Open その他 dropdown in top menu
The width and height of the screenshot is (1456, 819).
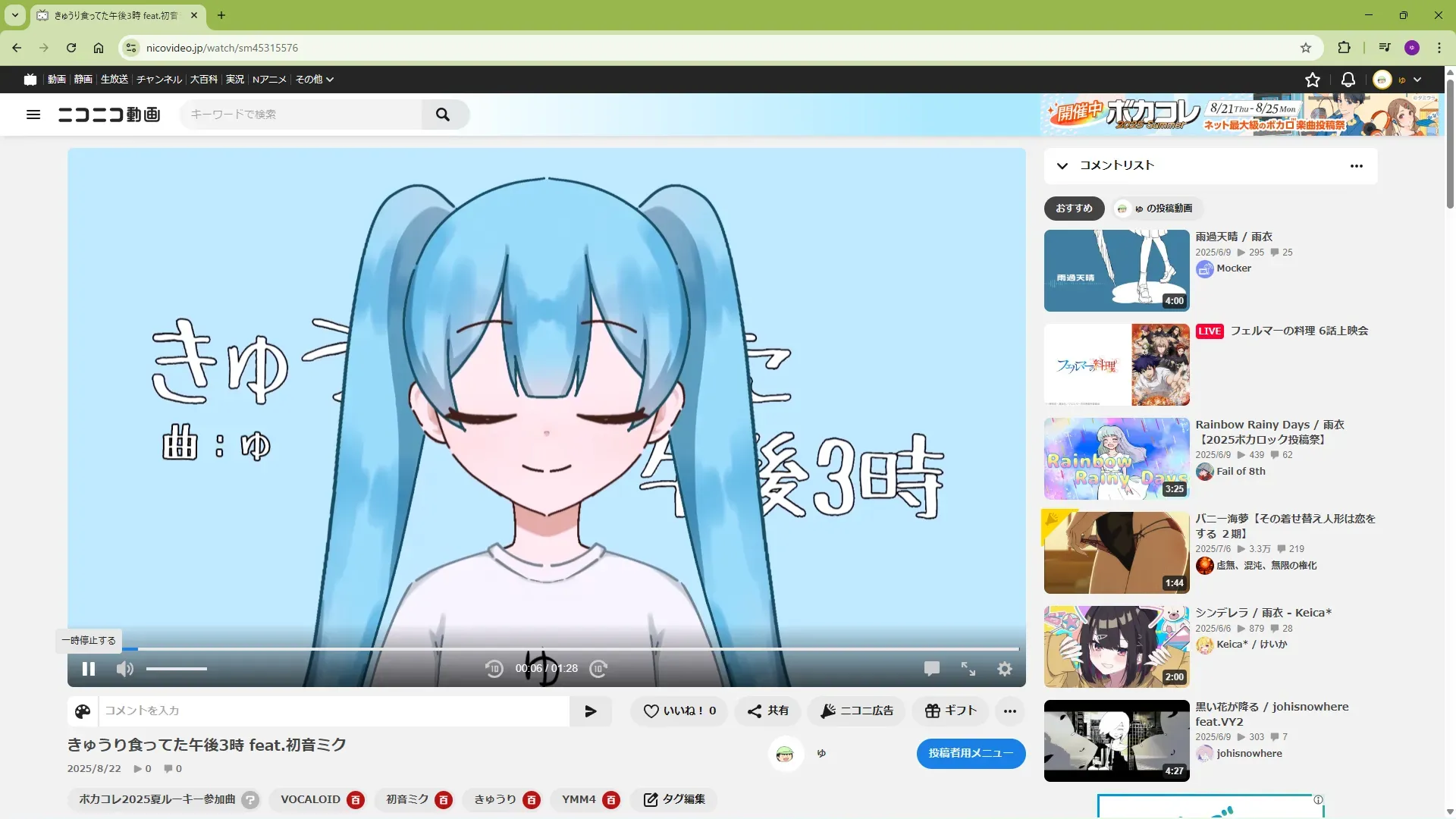[x=314, y=80]
